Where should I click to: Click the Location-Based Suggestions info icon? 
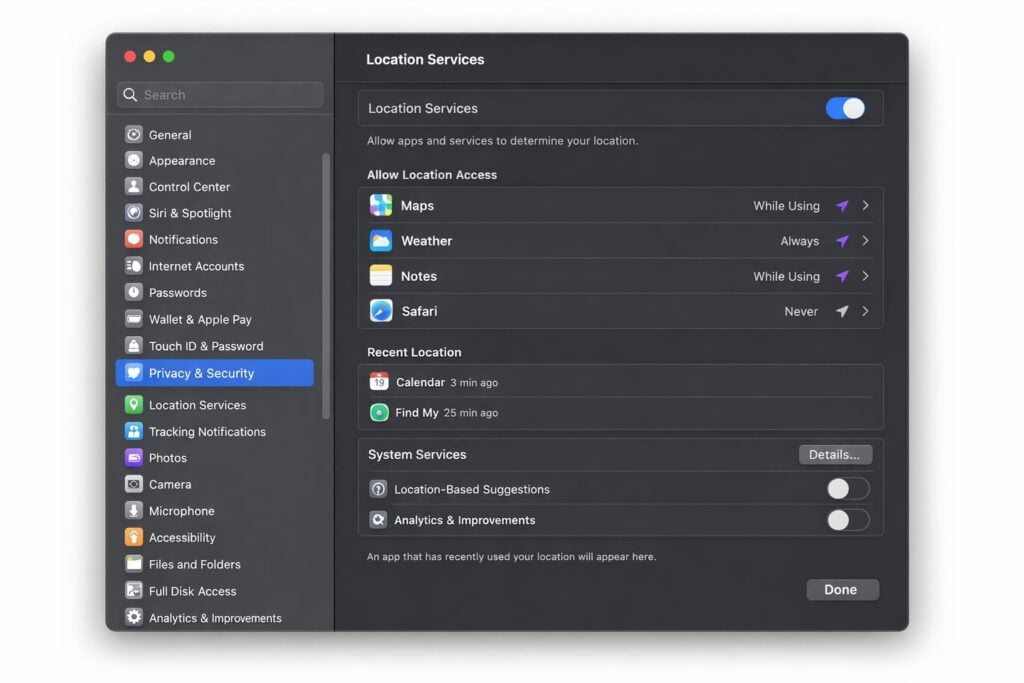point(379,489)
